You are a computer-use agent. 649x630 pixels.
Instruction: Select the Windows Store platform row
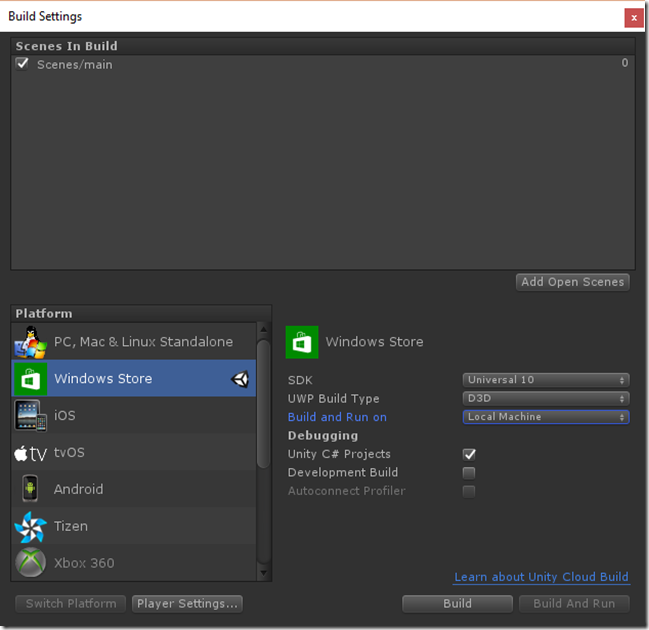point(134,378)
